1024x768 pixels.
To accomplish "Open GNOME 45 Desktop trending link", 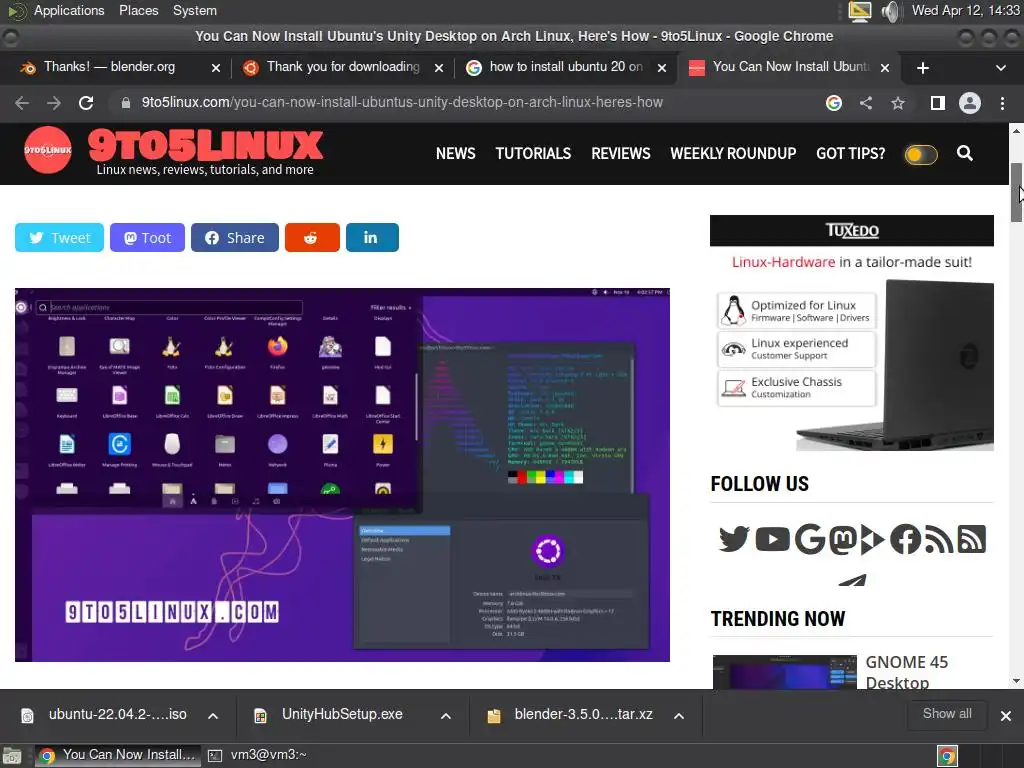I will pyautogui.click(x=906, y=672).
